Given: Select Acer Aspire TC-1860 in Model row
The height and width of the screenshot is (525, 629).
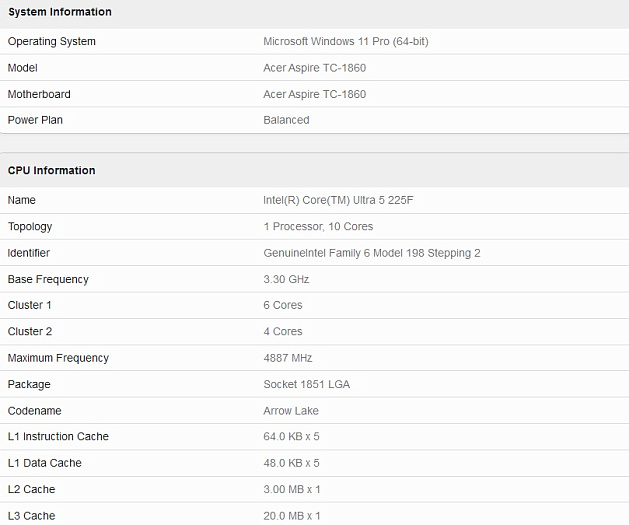Looking at the screenshot, I should tap(314, 68).
